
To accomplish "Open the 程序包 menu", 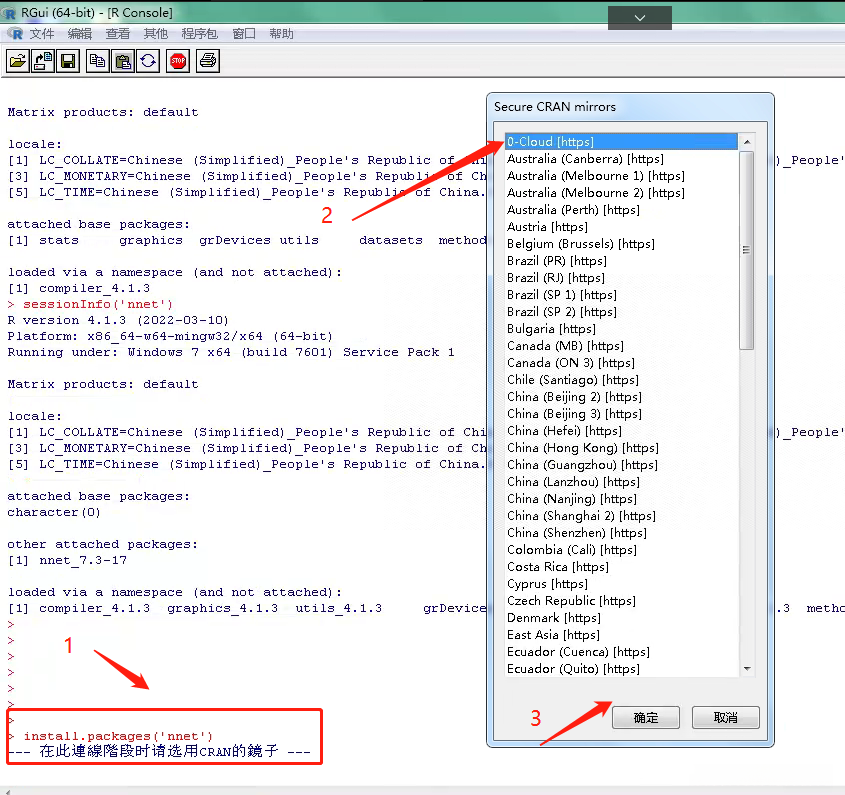I will pyautogui.click(x=199, y=34).
